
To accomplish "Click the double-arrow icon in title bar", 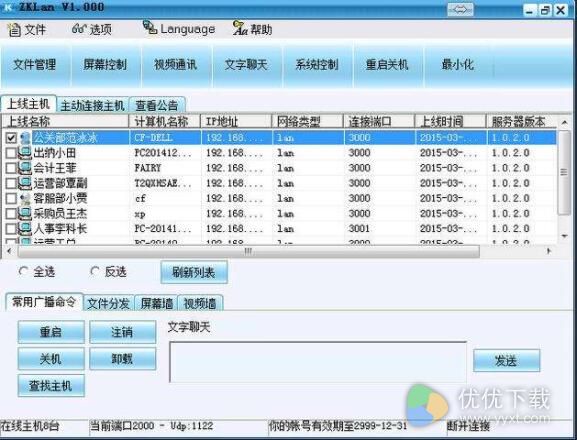I will [460, 10].
